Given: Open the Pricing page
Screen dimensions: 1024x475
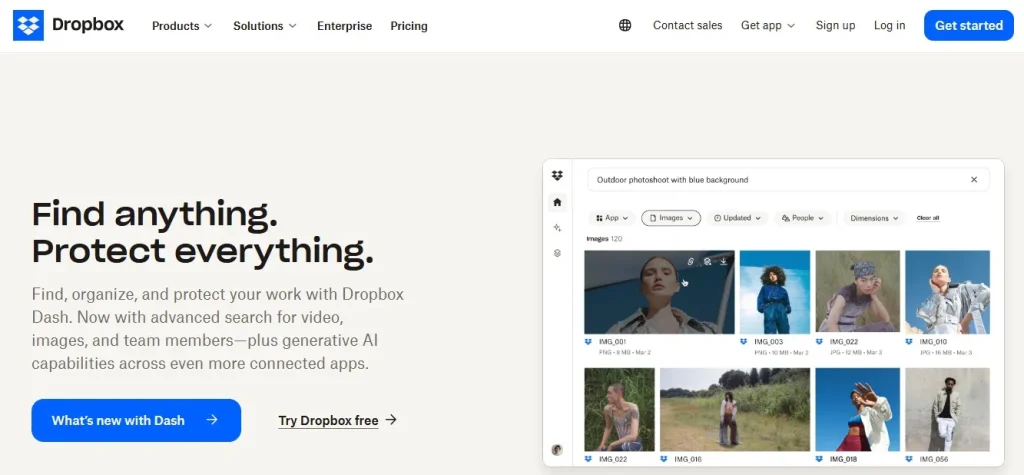Looking at the screenshot, I should (x=409, y=26).
